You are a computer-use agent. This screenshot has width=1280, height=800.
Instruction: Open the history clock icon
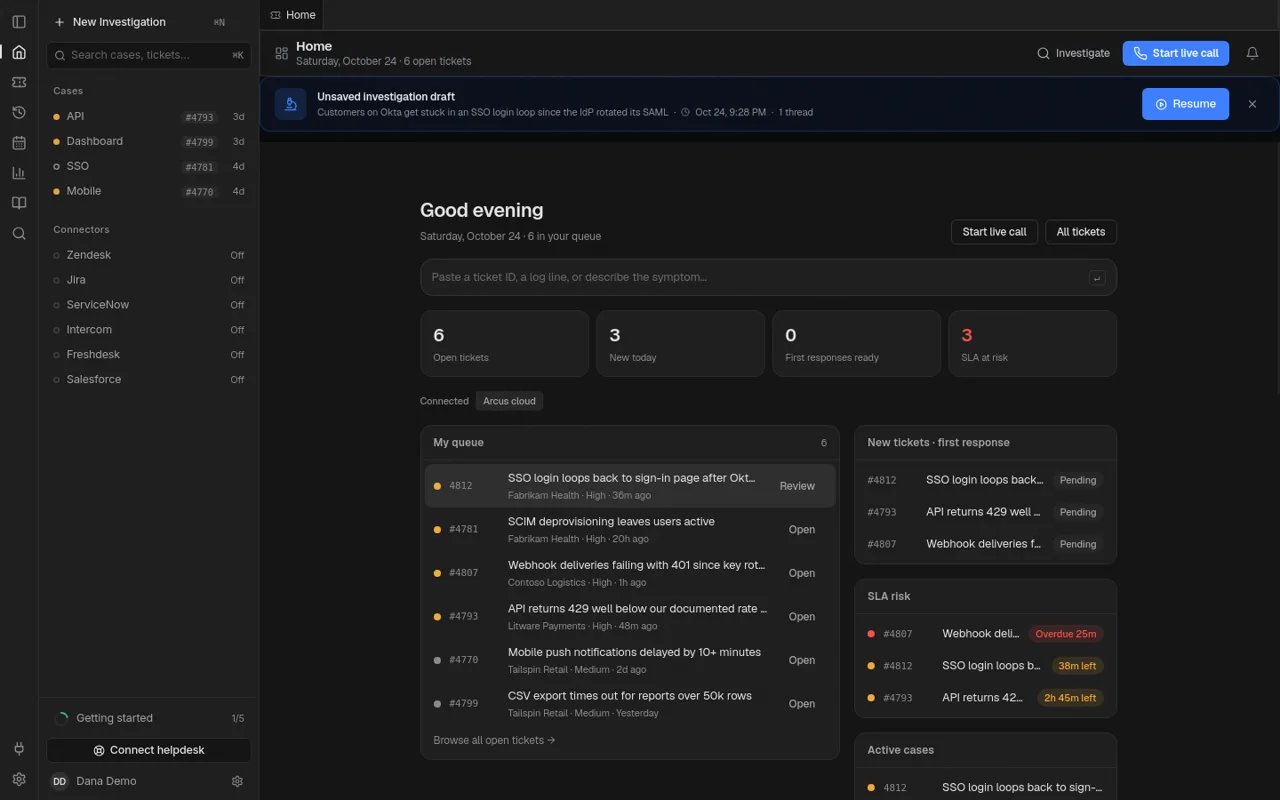click(19, 112)
